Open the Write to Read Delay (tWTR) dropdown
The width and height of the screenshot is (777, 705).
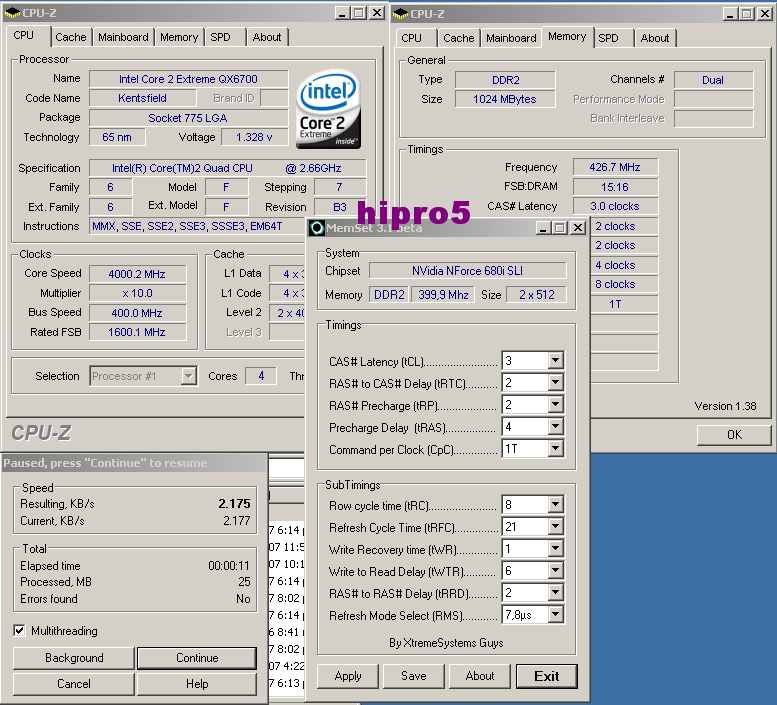coord(555,570)
